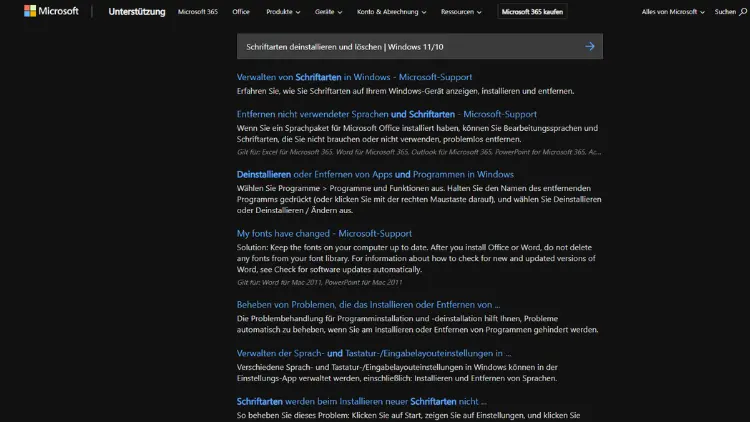Open Microsoft 365 menu item
The image size is (750, 422).
click(198, 11)
